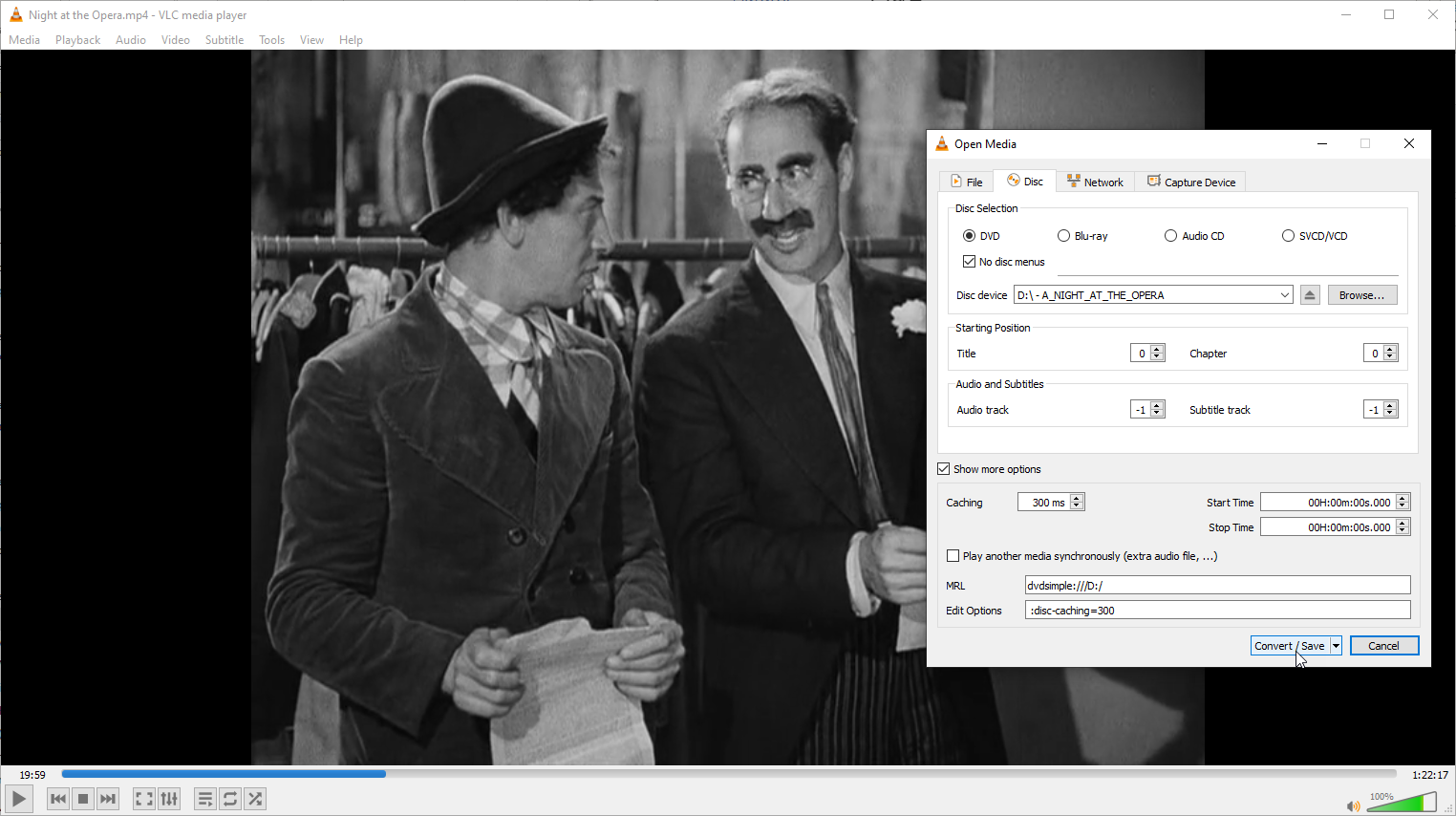Viewport: 1456px width, 816px height.
Task: Toggle loop playback mode
Action: [x=230, y=799]
